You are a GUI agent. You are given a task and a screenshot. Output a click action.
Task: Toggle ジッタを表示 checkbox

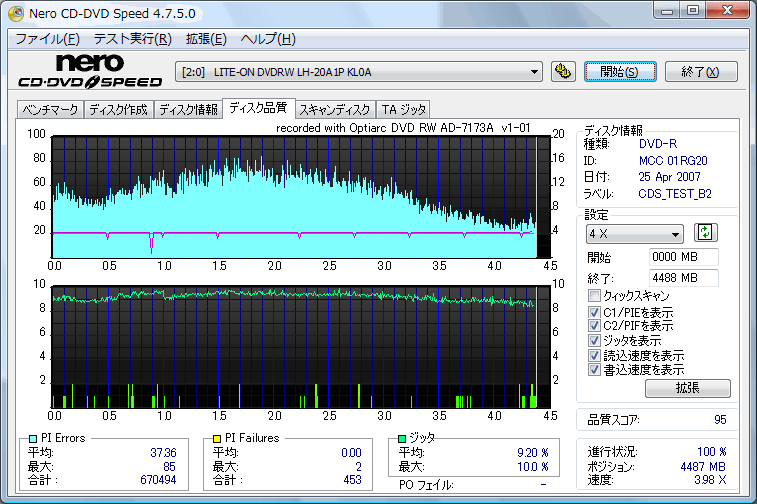coord(594,340)
